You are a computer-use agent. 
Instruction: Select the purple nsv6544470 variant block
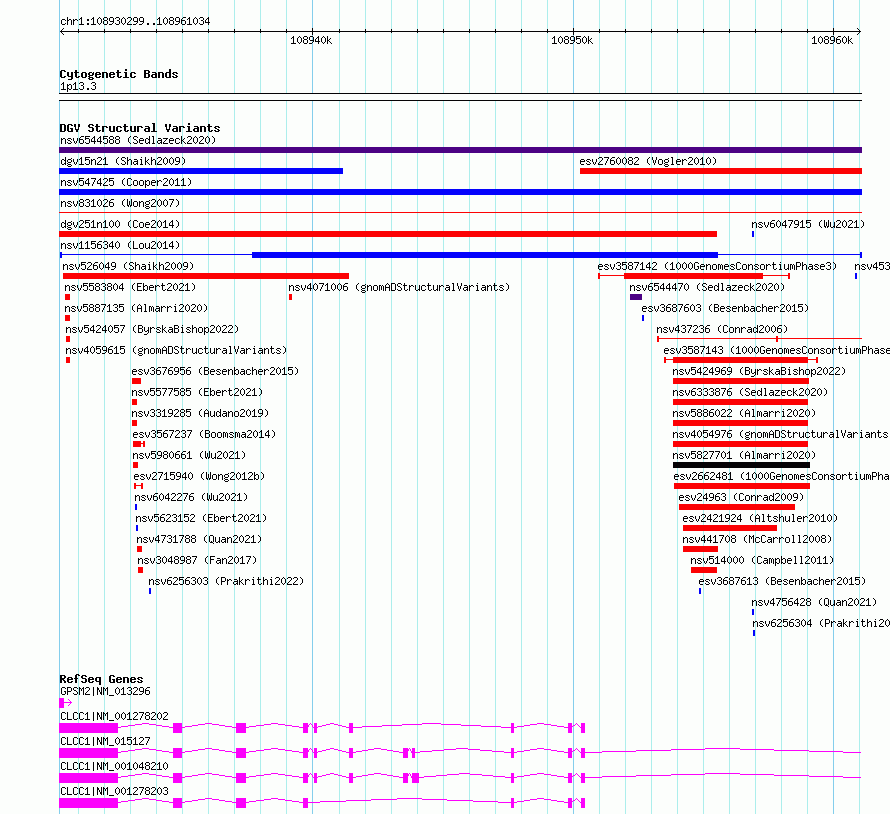point(636,297)
